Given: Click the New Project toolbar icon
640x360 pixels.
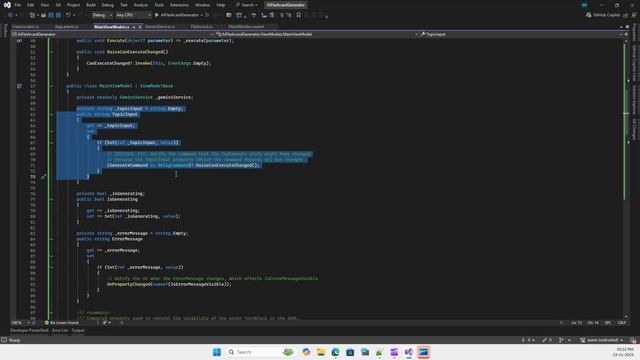Looking at the screenshot, I should [32, 15].
